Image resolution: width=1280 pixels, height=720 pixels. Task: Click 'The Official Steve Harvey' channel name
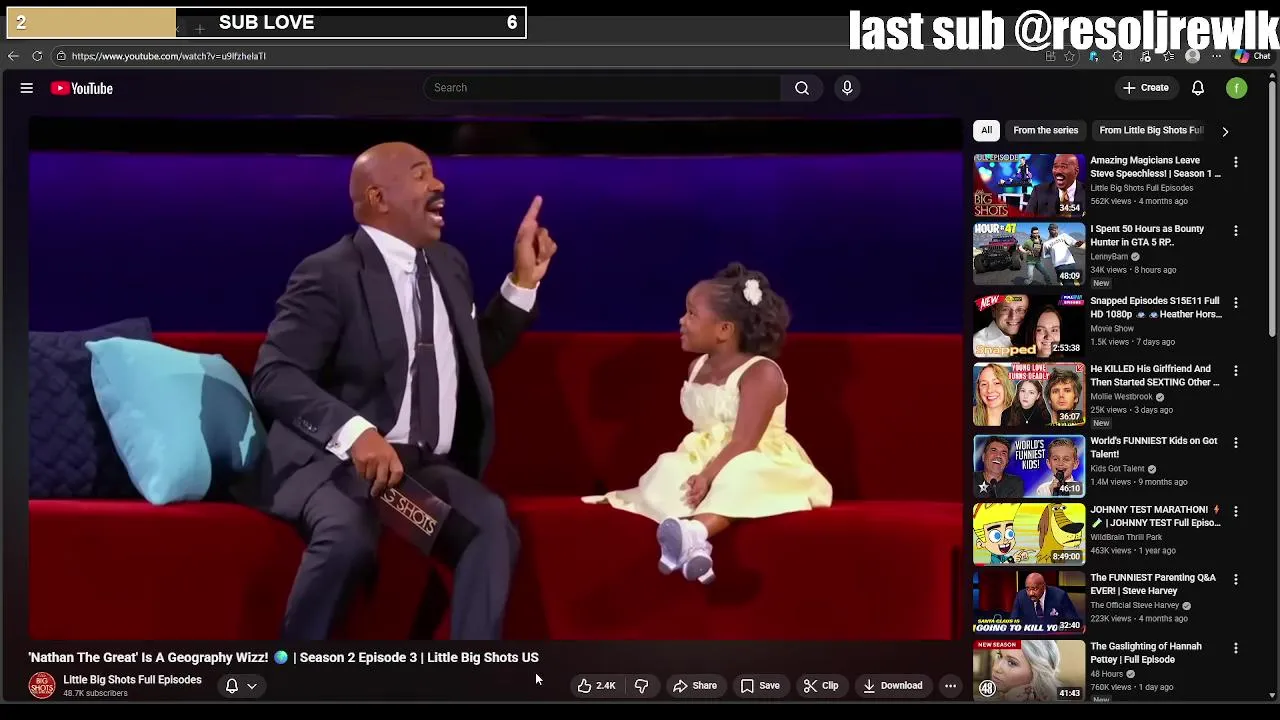click(1135, 606)
